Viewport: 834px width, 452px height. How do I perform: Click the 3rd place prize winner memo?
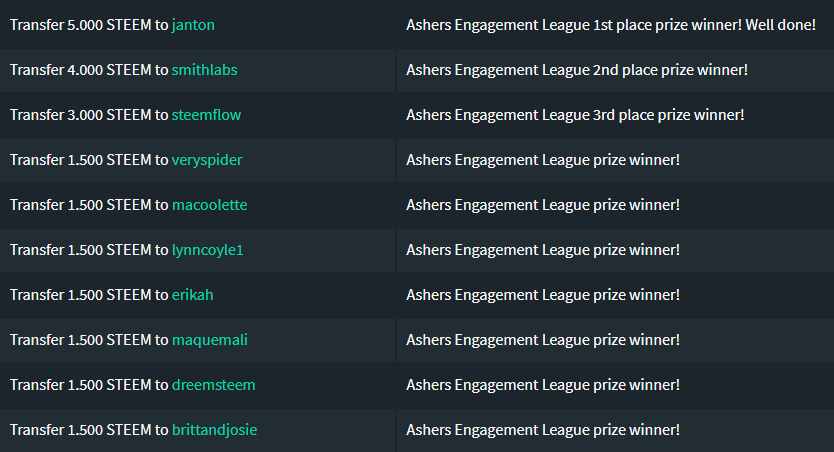(575, 114)
